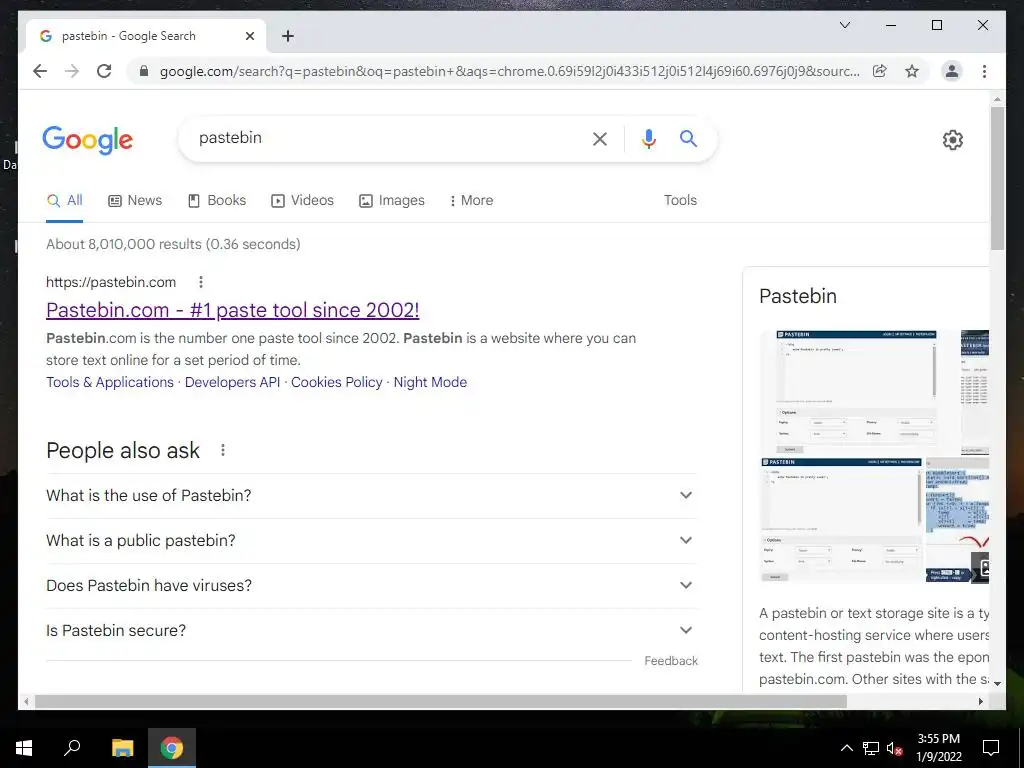Screen dimensions: 1024x768
Task: Click vertical scrollbar down arrow
Action: pos(997,684)
